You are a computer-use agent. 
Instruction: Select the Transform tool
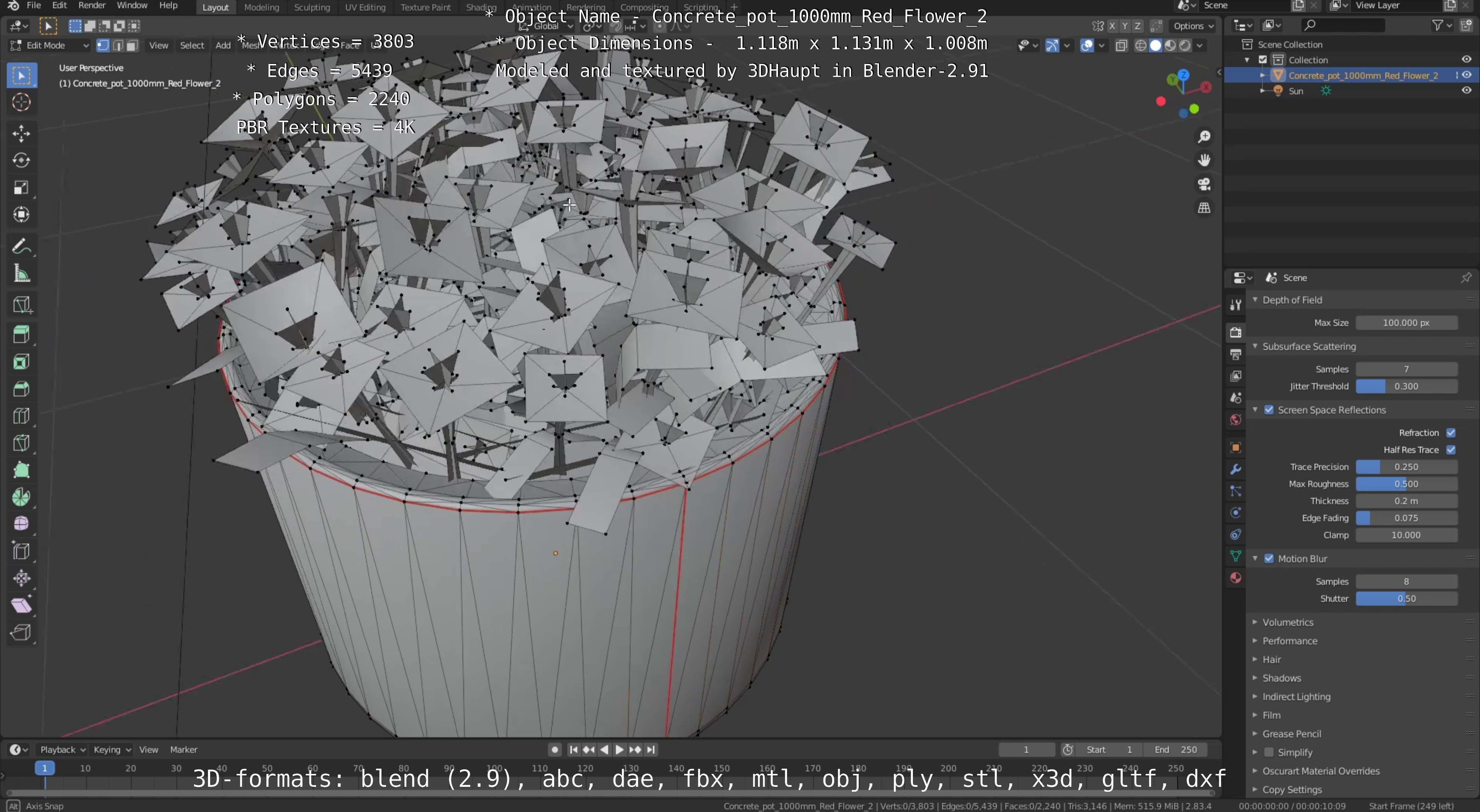pos(22,214)
